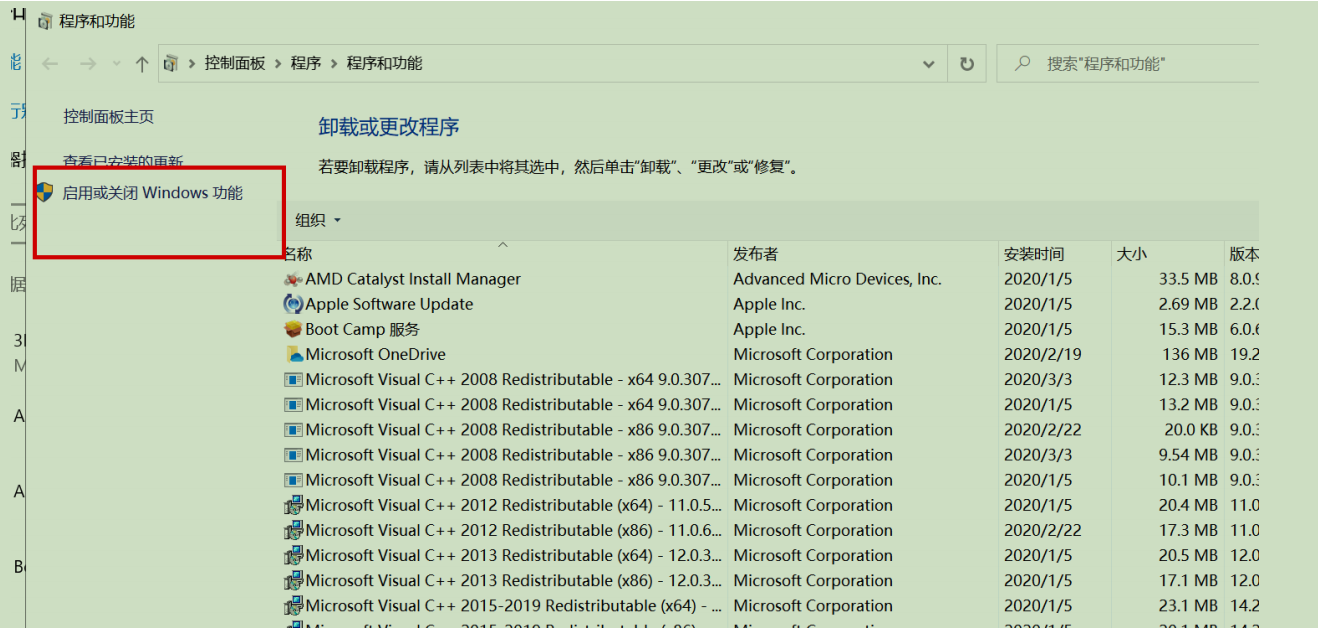Select Visual C++ 2013 Redistributable (x64) entry name
Image resolution: width=1318 pixels, height=628 pixels.
pyautogui.click(x=514, y=555)
